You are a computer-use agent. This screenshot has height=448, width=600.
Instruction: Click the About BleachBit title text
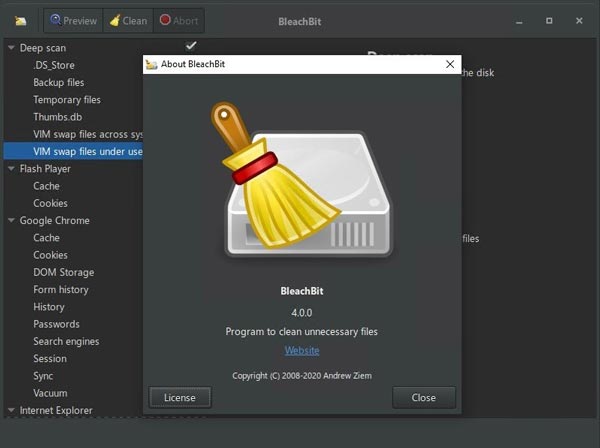click(x=193, y=64)
